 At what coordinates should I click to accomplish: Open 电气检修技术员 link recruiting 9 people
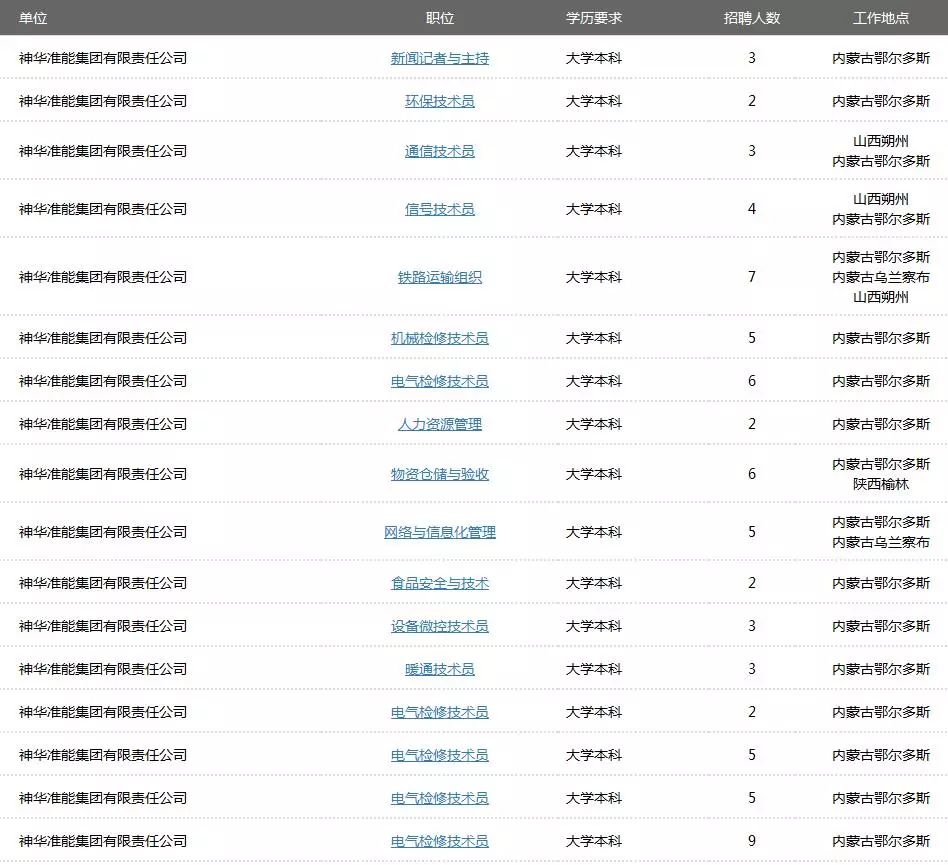[x=440, y=840]
